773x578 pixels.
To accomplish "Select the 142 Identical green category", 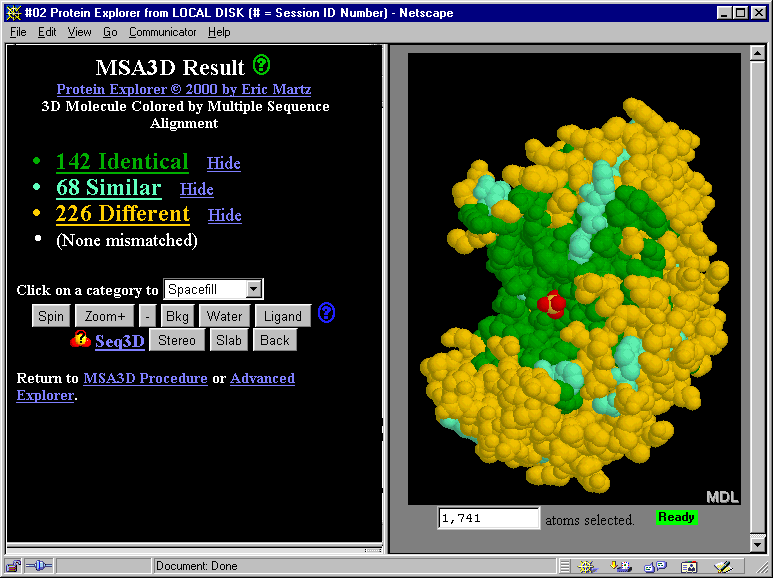I will click(x=122, y=162).
